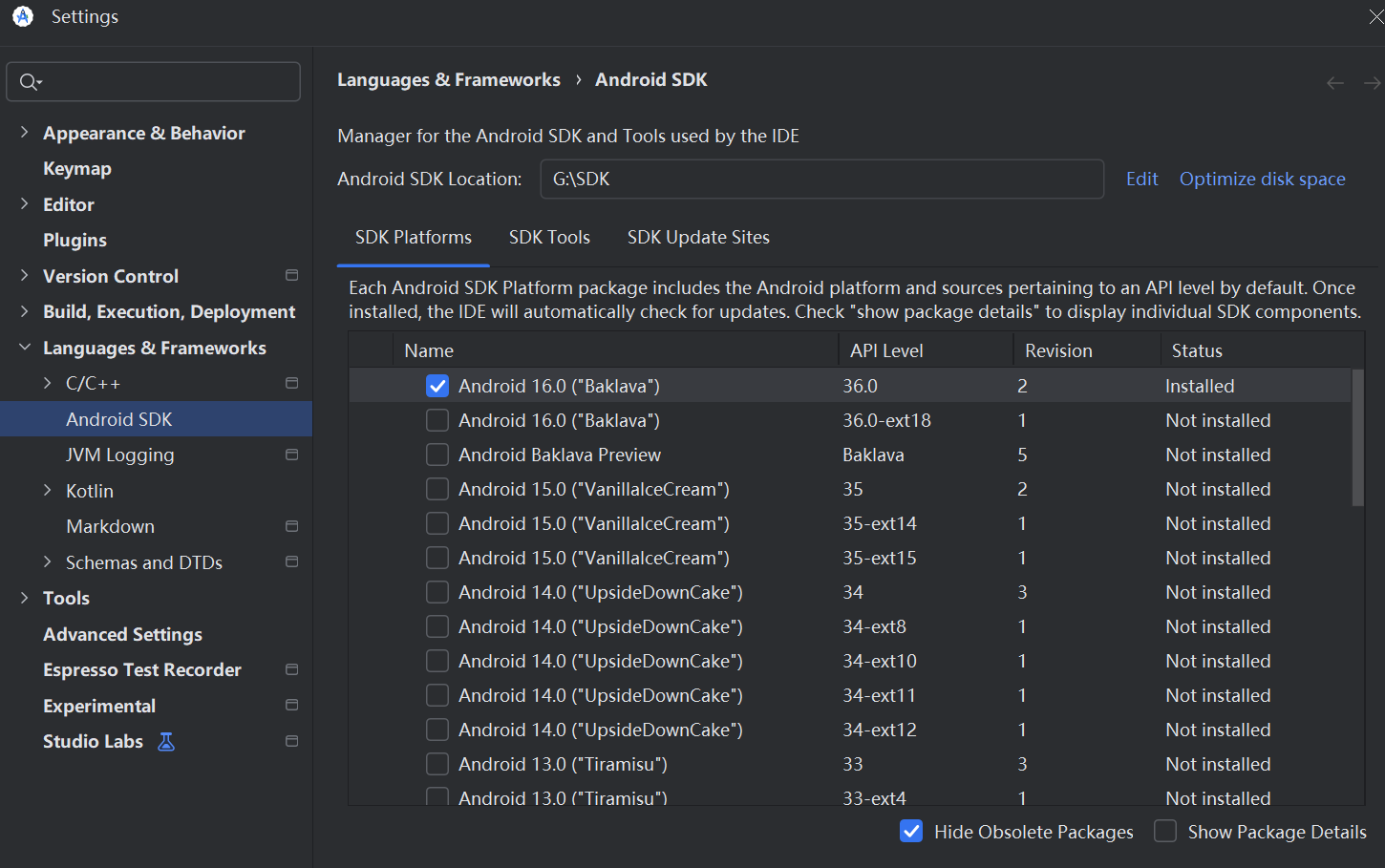This screenshot has height=868, width=1385.
Task: Switch to the SDK Tools tab
Action: coord(549,237)
